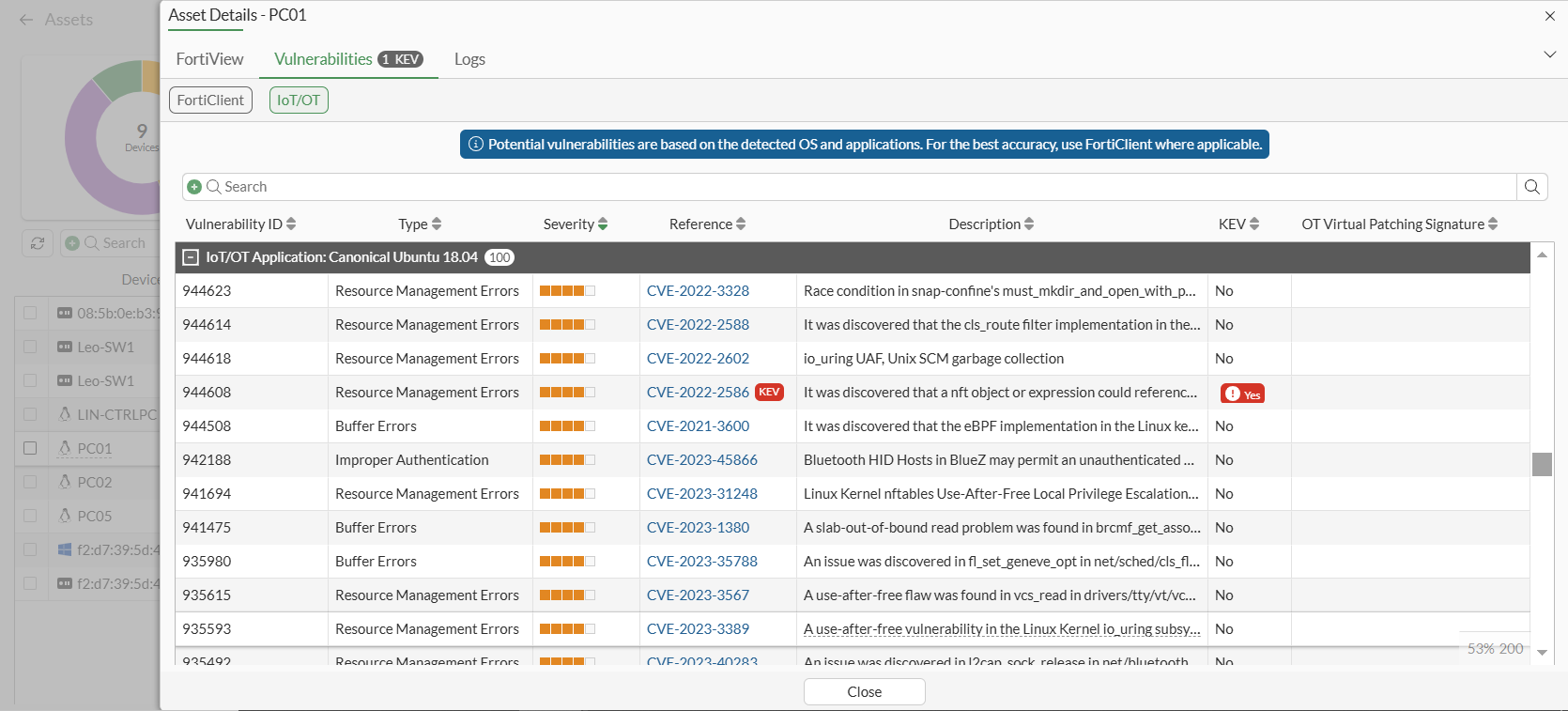Click the magnifier search button in vulnerabilities panel
The image size is (1568, 711).
click(1531, 187)
